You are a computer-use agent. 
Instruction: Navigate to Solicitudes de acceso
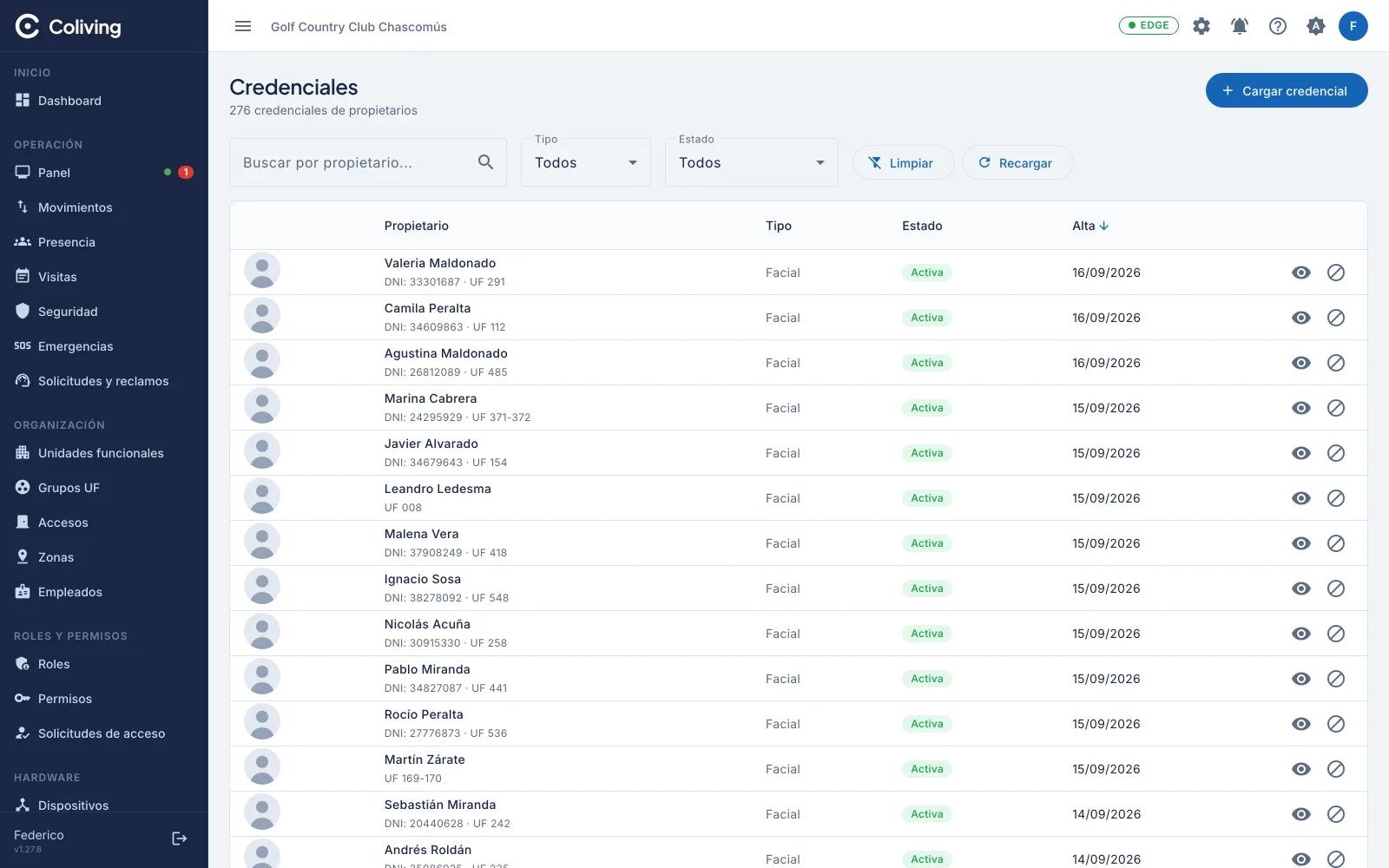coord(104,733)
